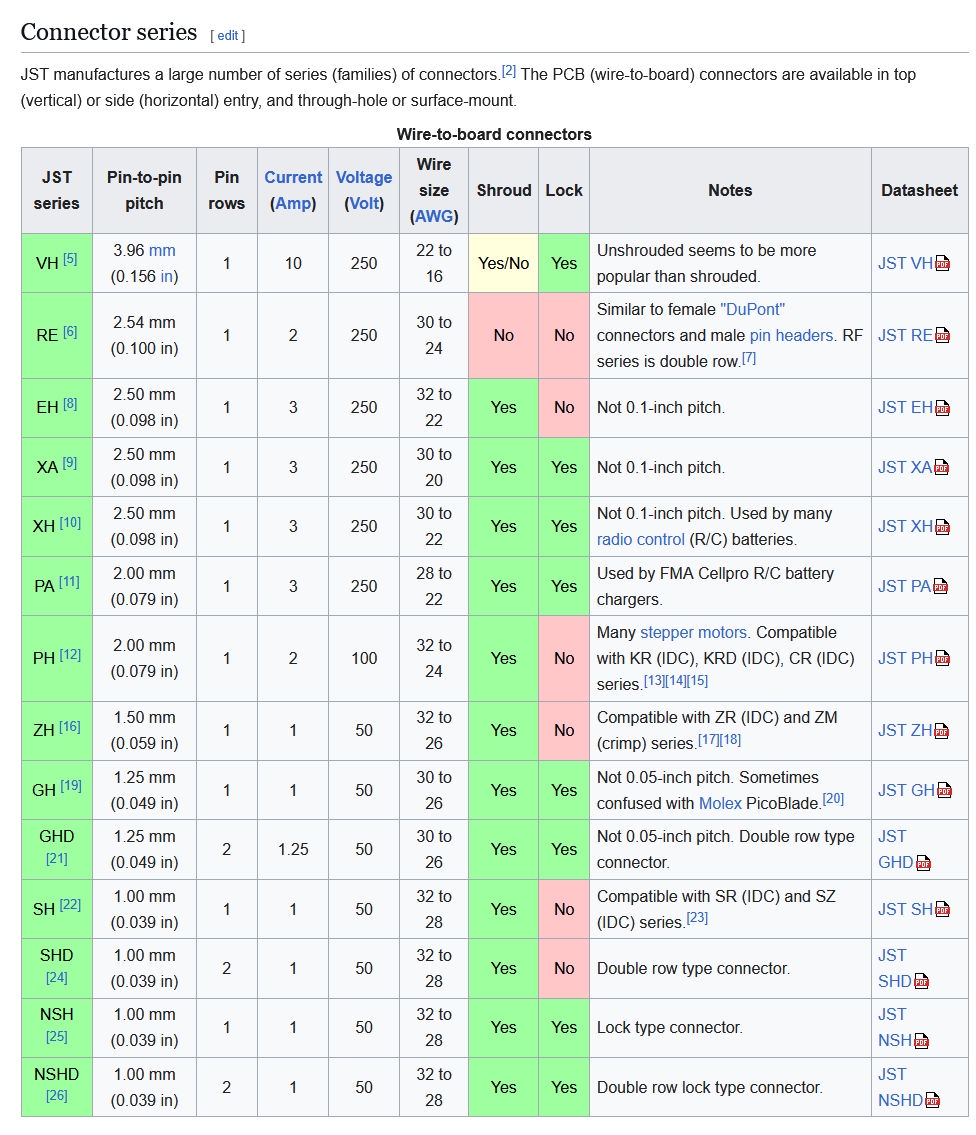Follow the mm link in VH pitch cell
The height and width of the screenshot is (1135, 976).
162,250
